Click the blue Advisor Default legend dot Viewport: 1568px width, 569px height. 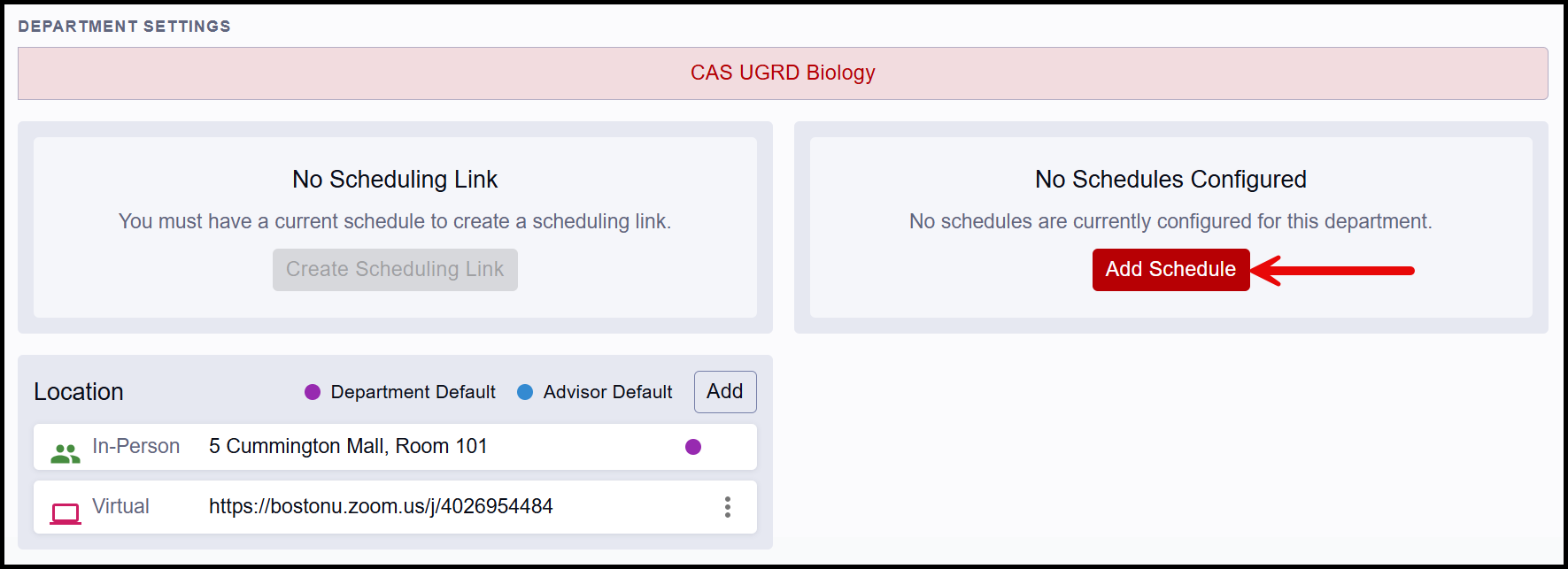525,392
